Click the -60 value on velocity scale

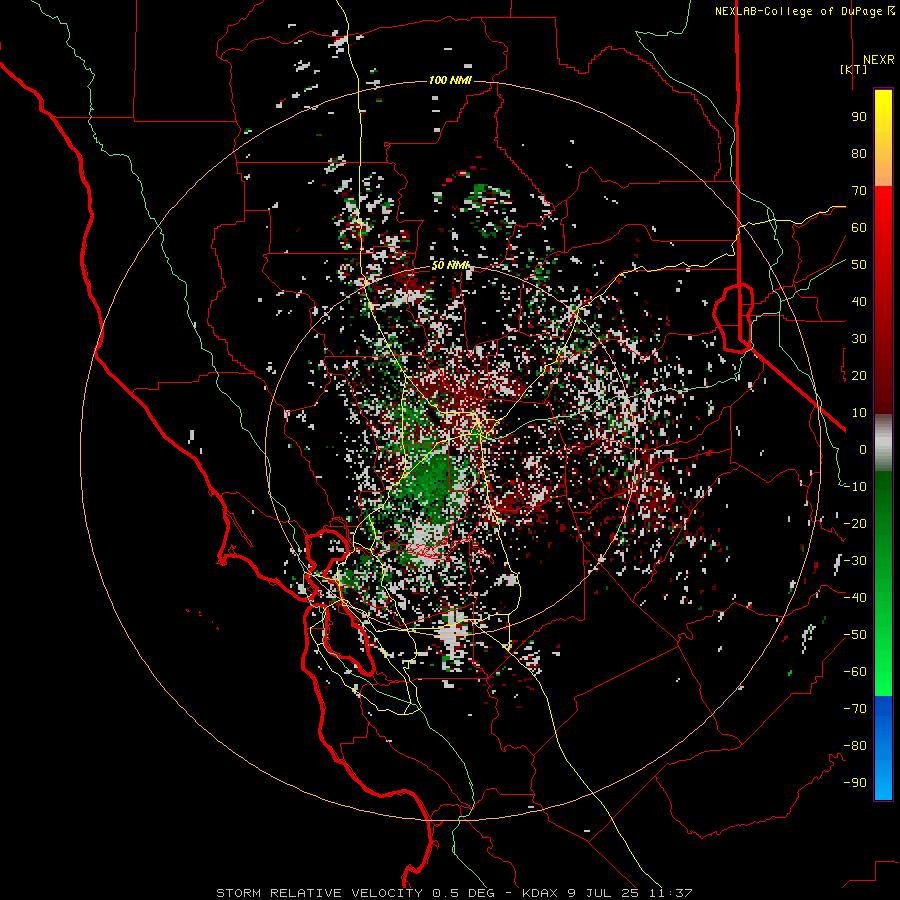[x=855, y=672]
